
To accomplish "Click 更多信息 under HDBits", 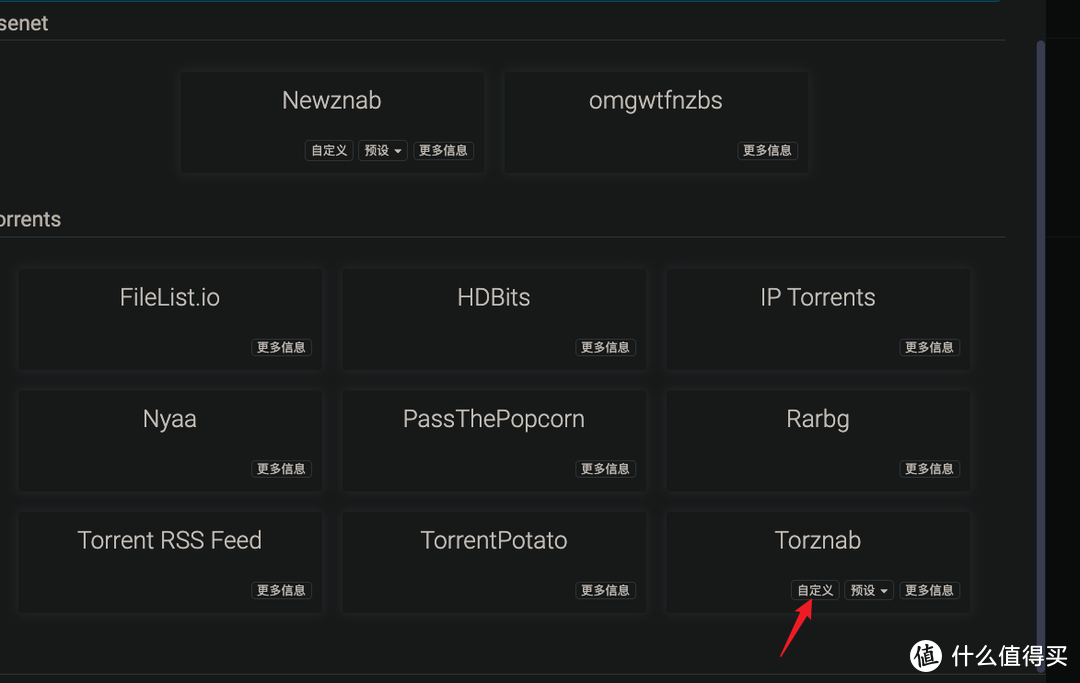I will 605,347.
